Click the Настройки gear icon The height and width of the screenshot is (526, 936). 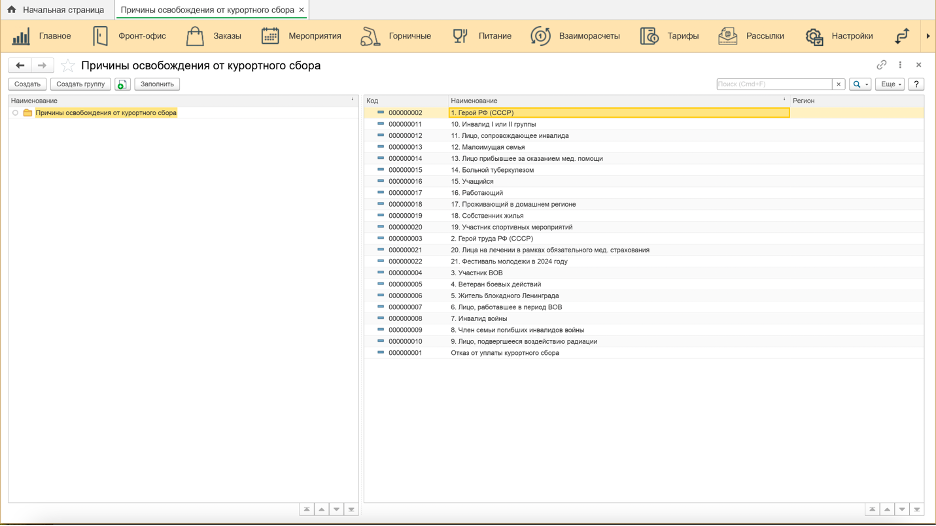(x=814, y=36)
